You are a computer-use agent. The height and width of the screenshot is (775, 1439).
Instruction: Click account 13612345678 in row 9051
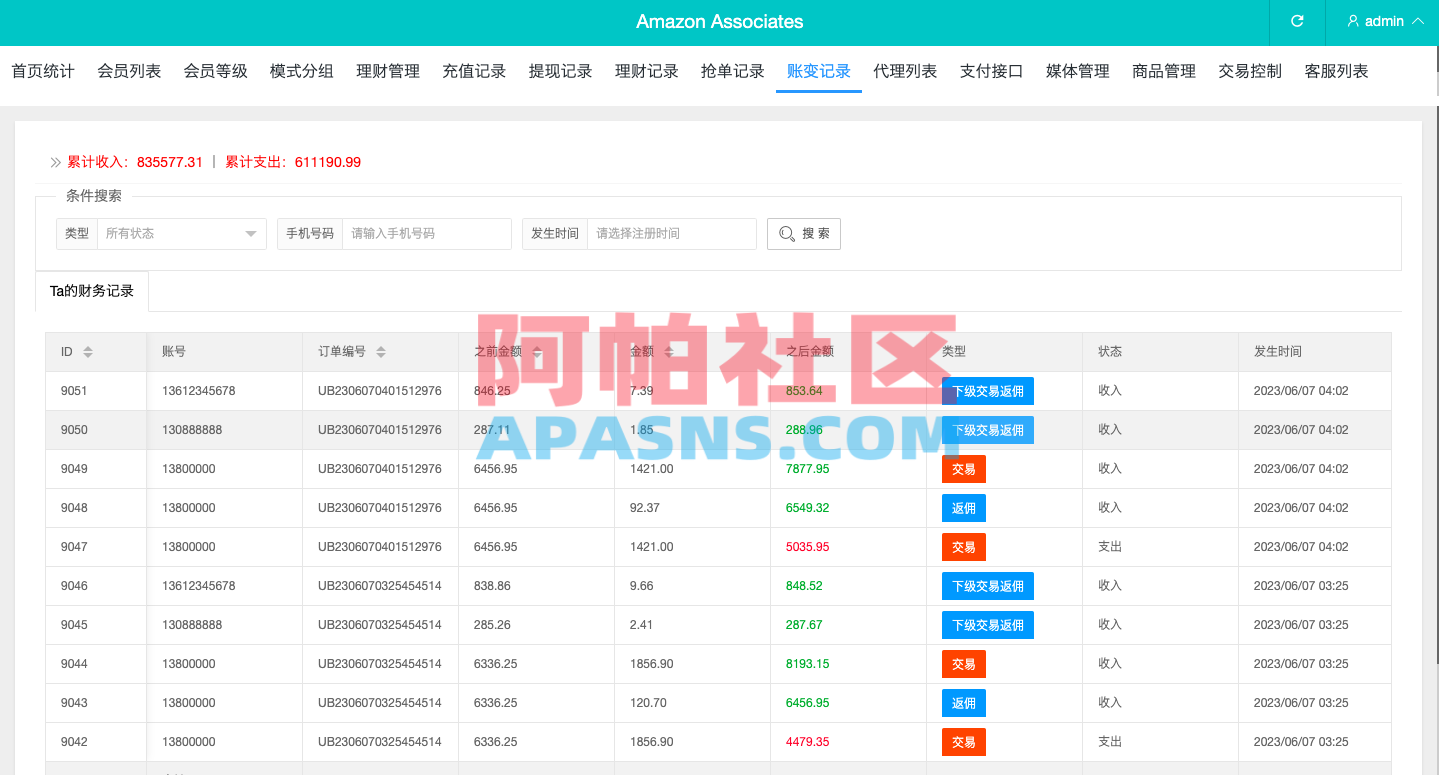coord(199,391)
